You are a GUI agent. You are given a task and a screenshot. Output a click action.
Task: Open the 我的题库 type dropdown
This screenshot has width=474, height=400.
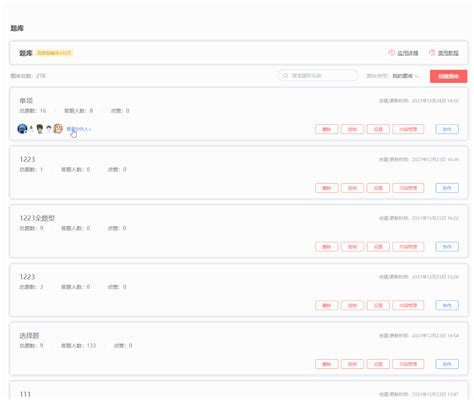pyautogui.click(x=405, y=76)
